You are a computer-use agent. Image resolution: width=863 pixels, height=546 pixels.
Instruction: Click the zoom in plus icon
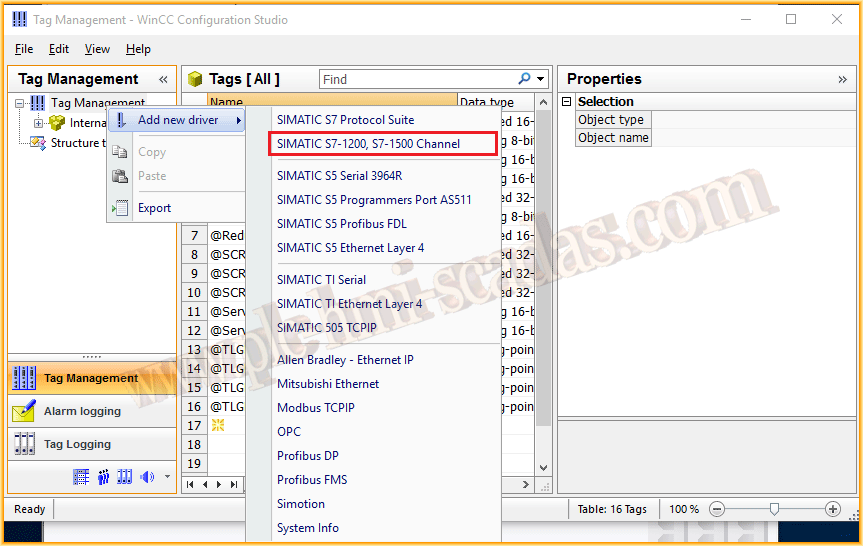[x=832, y=509]
